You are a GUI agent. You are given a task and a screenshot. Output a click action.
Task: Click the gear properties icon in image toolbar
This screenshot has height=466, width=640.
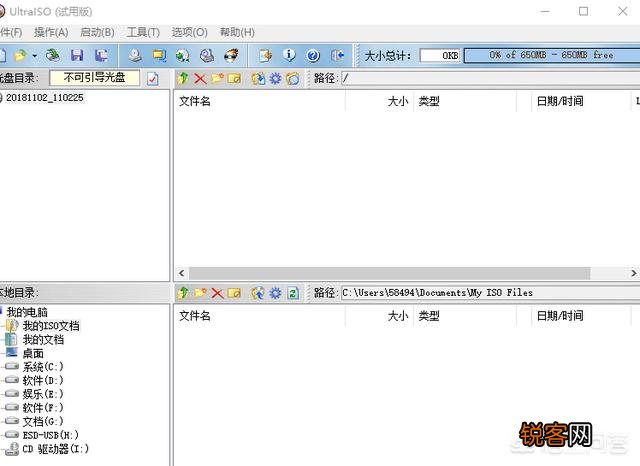tap(276, 78)
